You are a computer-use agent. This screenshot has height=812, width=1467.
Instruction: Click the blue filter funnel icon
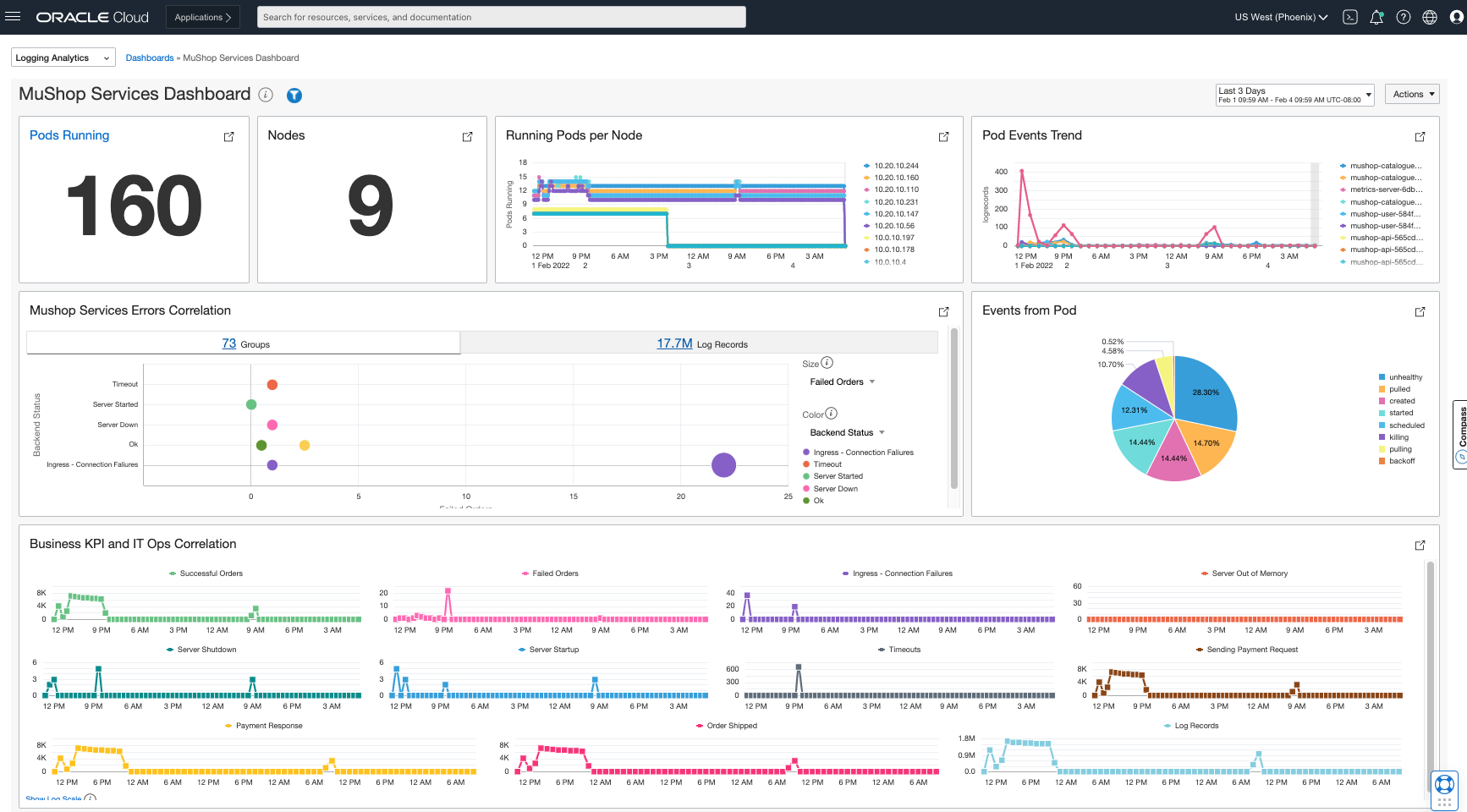tap(294, 96)
